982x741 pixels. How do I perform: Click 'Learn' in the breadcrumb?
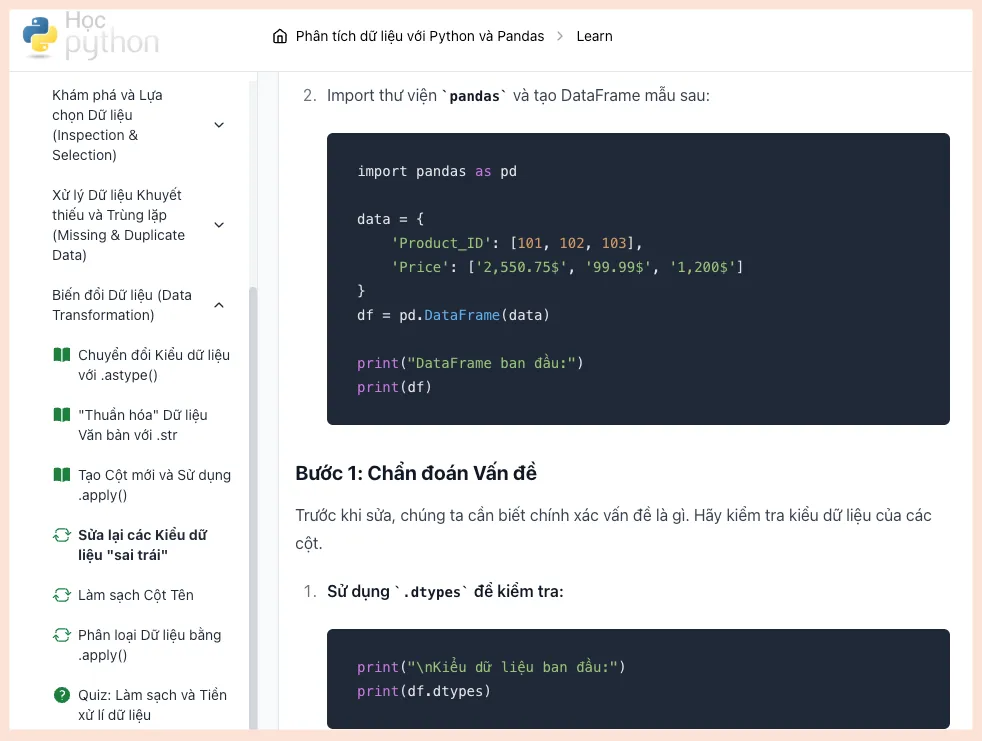click(x=594, y=35)
